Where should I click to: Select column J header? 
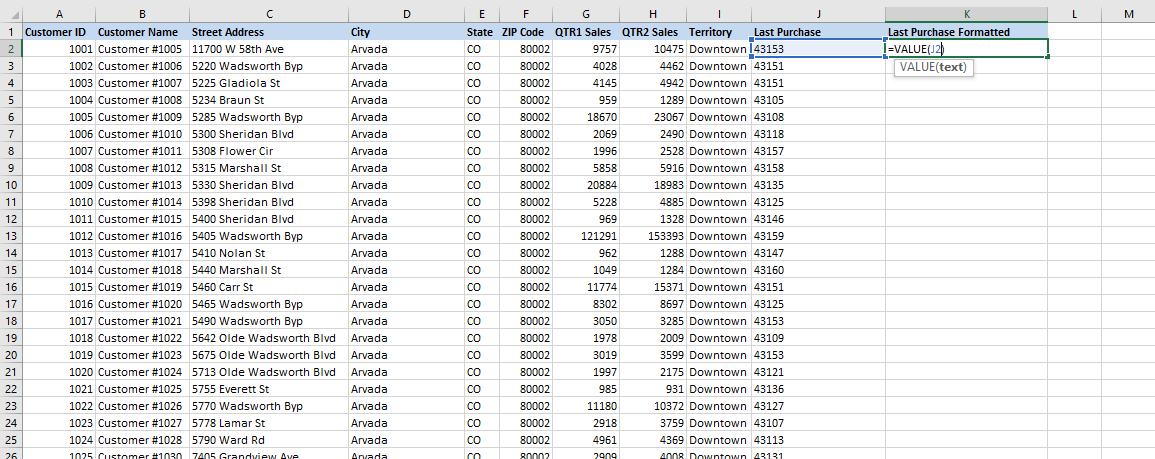click(817, 13)
